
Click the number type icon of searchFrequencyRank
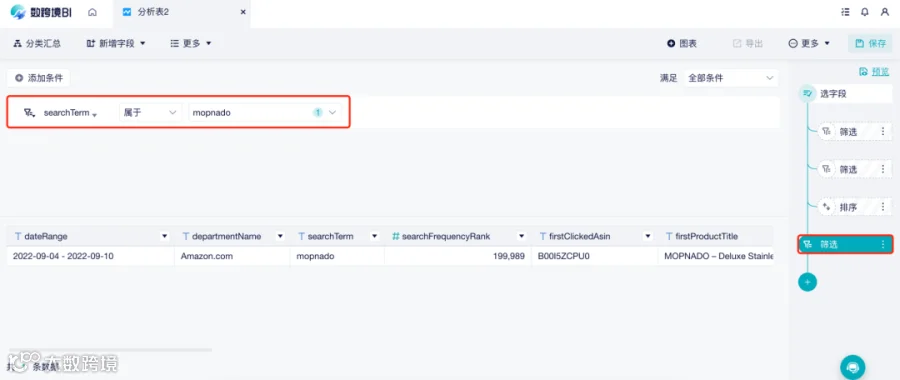[395, 236]
